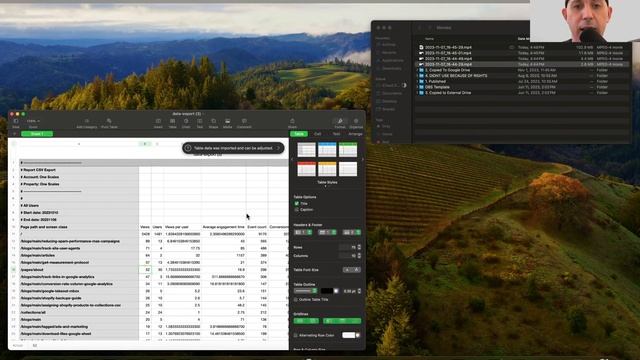Click the Name column header in Finder

click(x=429, y=39)
